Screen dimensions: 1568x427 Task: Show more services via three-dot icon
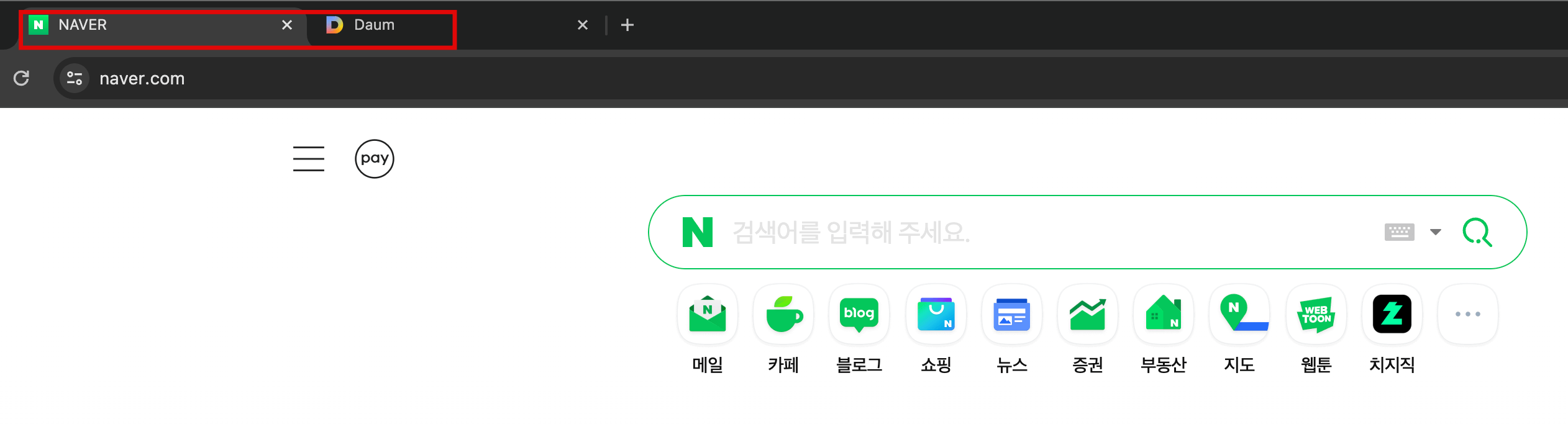point(1467,314)
